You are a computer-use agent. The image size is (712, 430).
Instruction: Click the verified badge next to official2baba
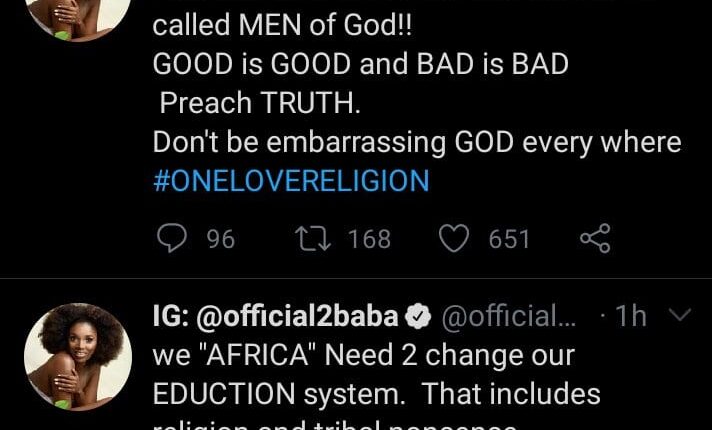(x=419, y=317)
